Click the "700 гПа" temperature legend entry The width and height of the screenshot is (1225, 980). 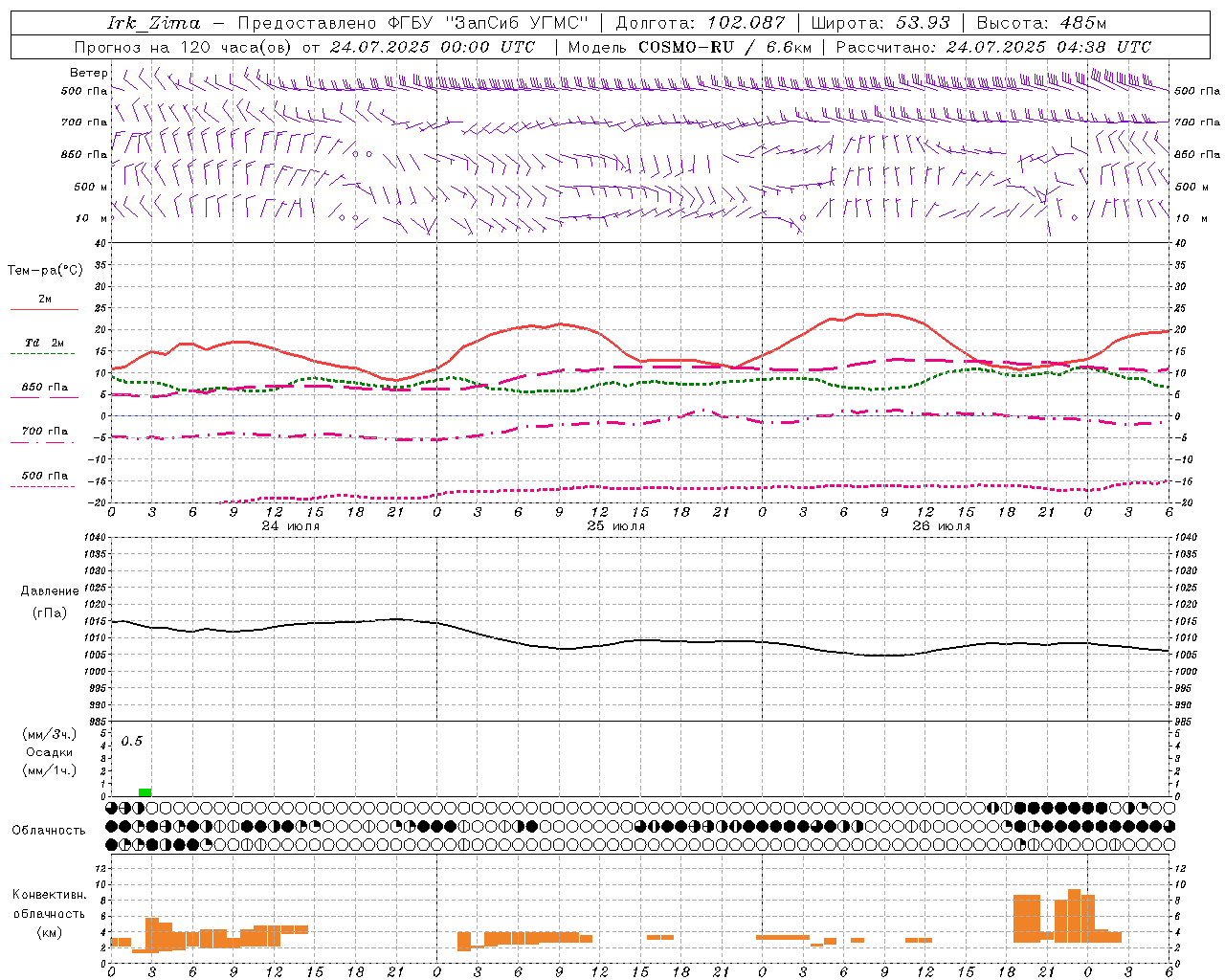[x=44, y=432]
